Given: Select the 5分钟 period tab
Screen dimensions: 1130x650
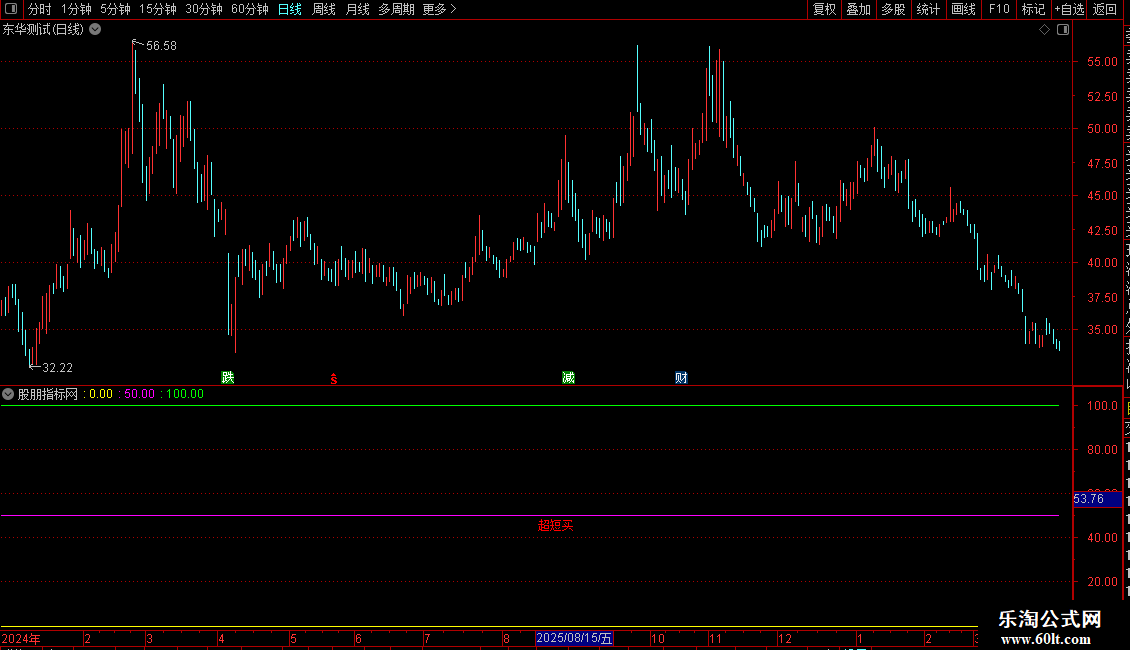Looking at the screenshot, I should click(x=115, y=9).
